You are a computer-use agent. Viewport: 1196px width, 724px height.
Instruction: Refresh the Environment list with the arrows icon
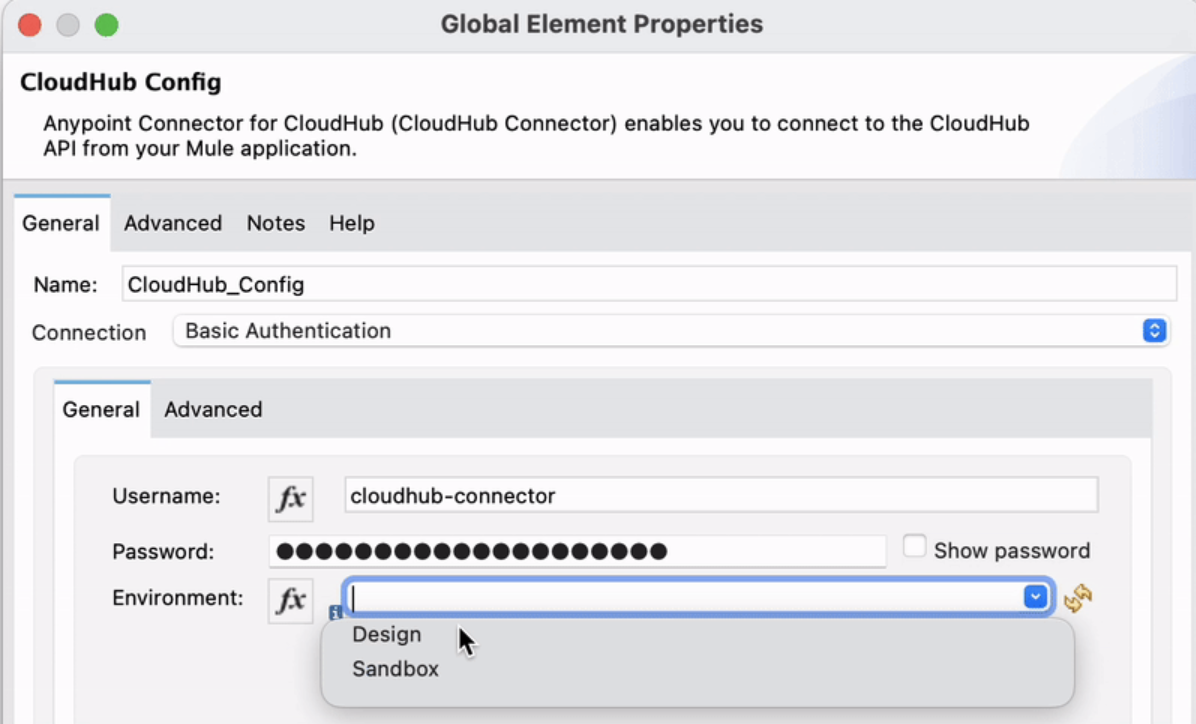coord(1078,598)
